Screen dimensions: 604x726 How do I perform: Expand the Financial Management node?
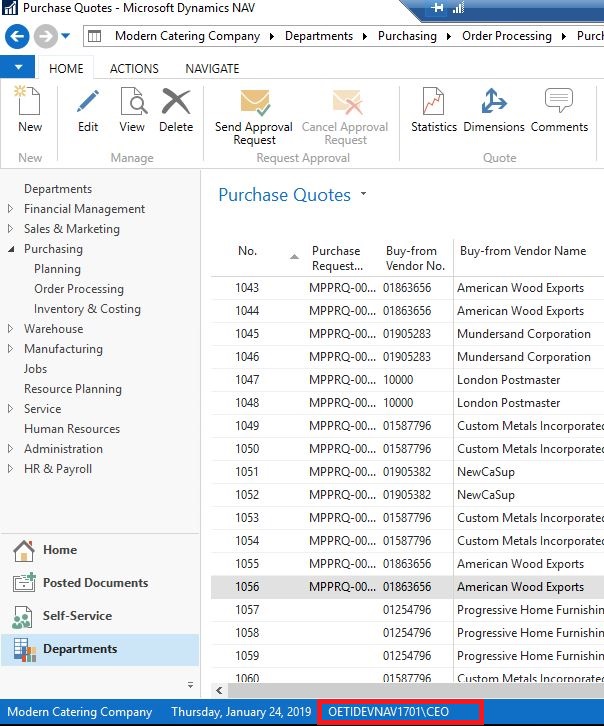(11, 209)
